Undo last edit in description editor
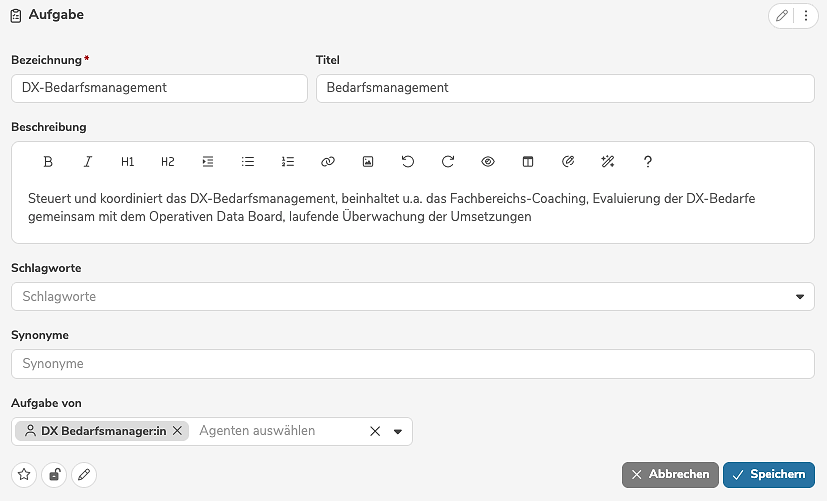This screenshot has height=501, width=827. (408, 161)
